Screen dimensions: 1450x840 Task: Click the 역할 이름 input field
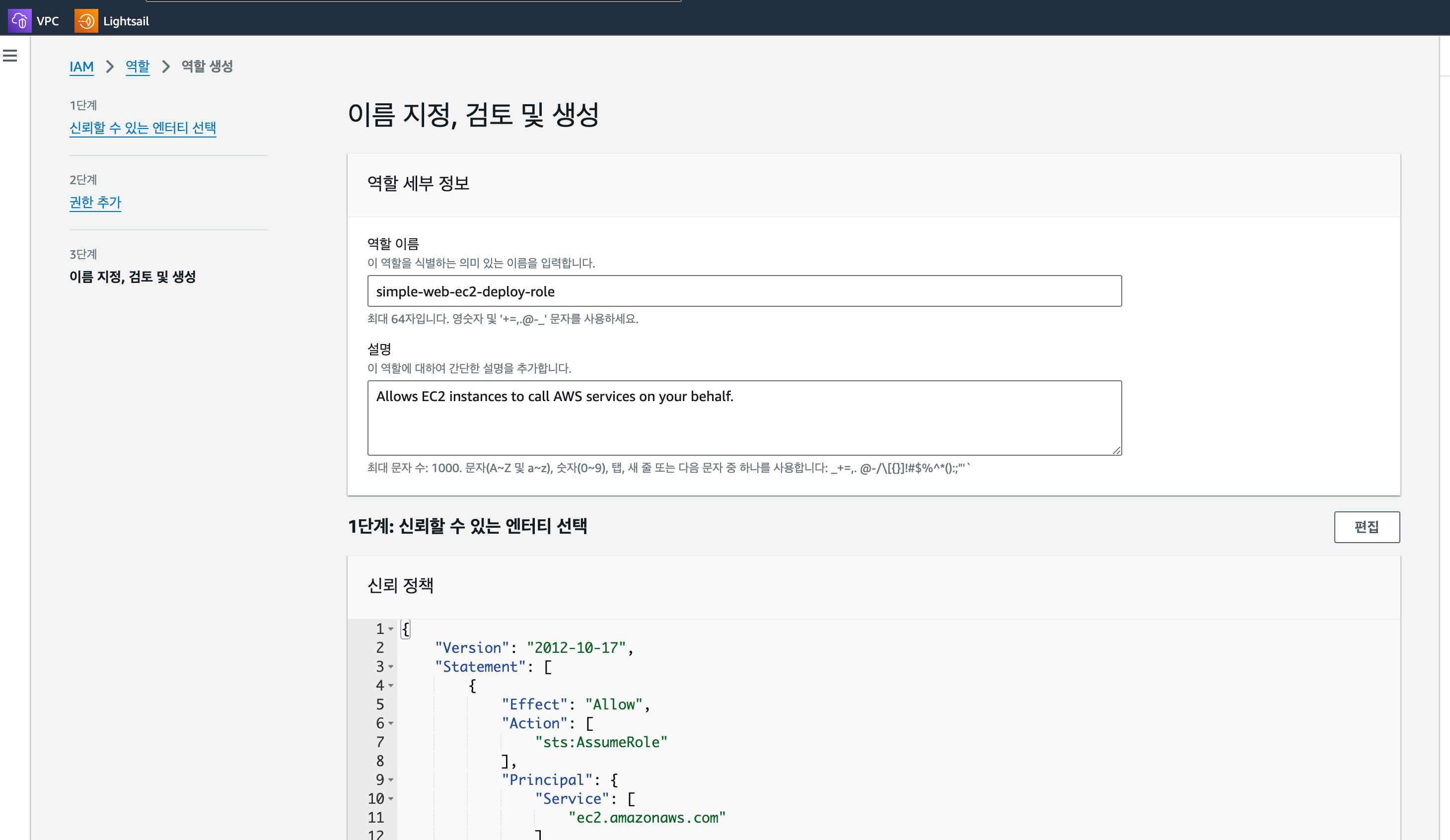pyautogui.click(x=744, y=291)
